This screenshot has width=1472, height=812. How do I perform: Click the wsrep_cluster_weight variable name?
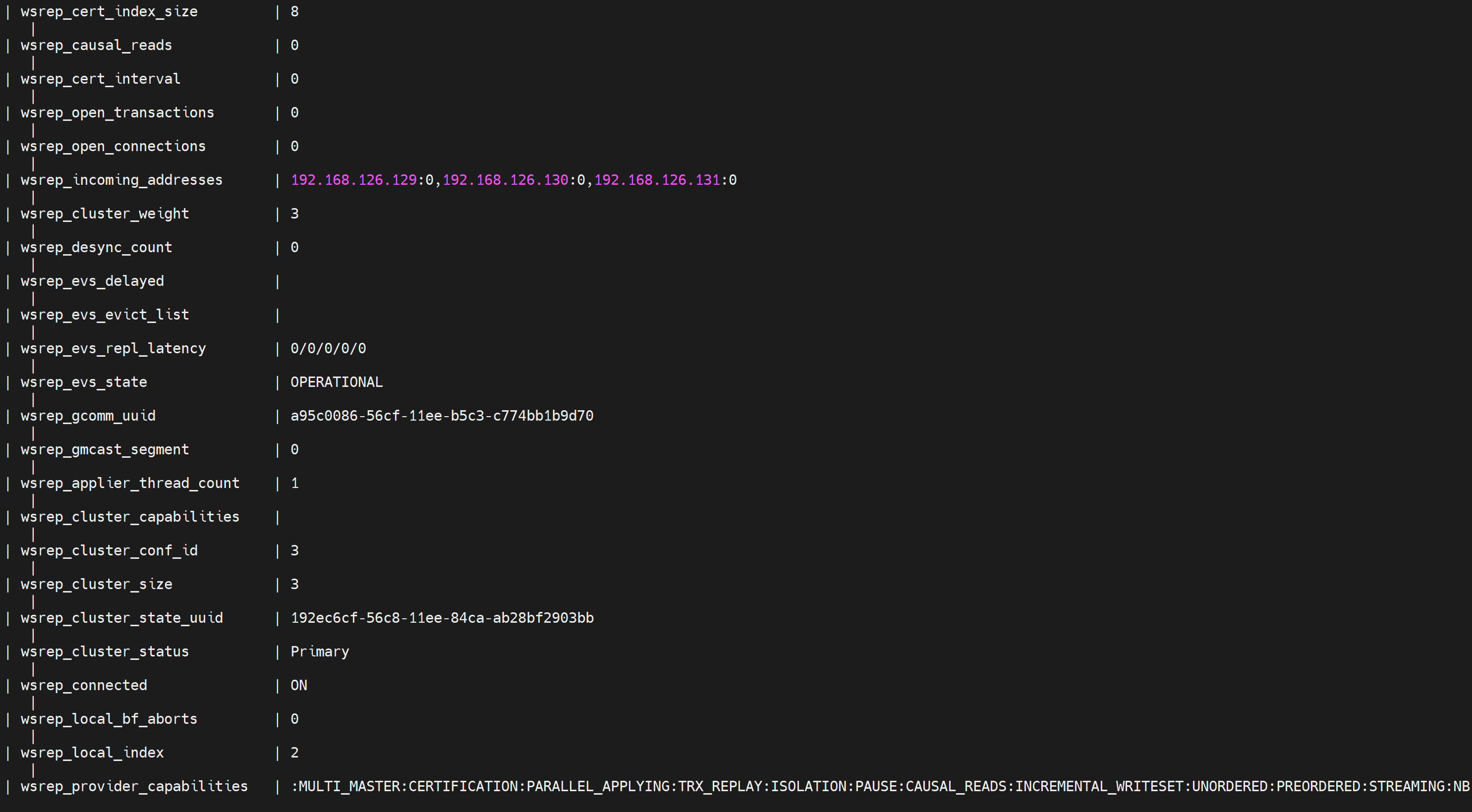click(x=105, y=214)
